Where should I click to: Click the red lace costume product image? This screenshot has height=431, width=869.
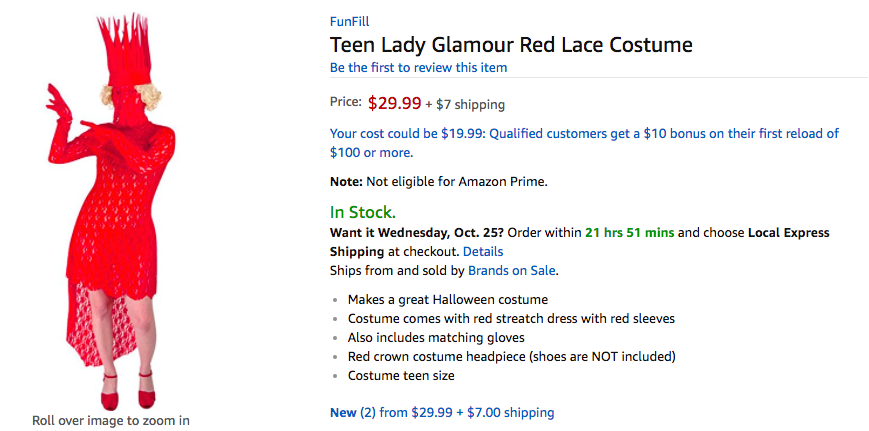(x=111, y=211)
